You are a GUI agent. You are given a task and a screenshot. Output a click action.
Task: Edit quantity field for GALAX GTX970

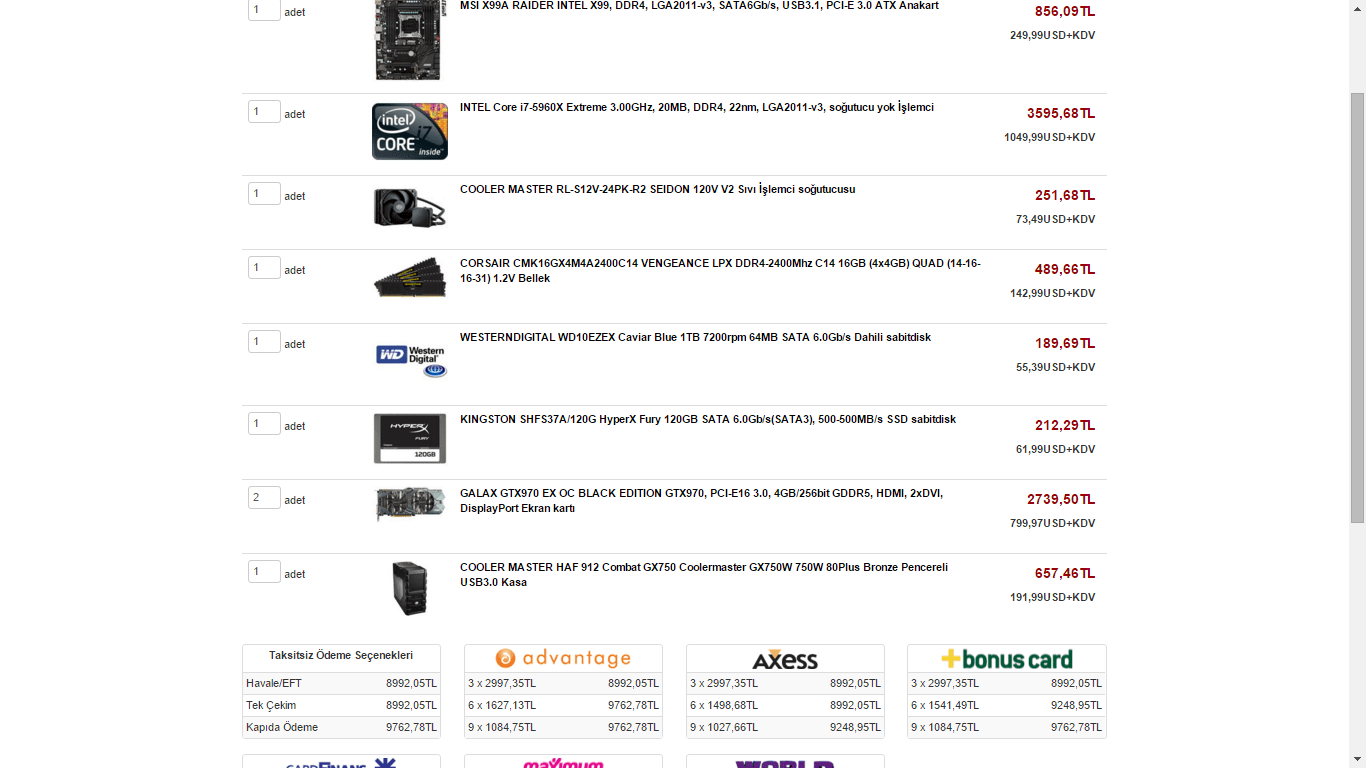point(264,497)
